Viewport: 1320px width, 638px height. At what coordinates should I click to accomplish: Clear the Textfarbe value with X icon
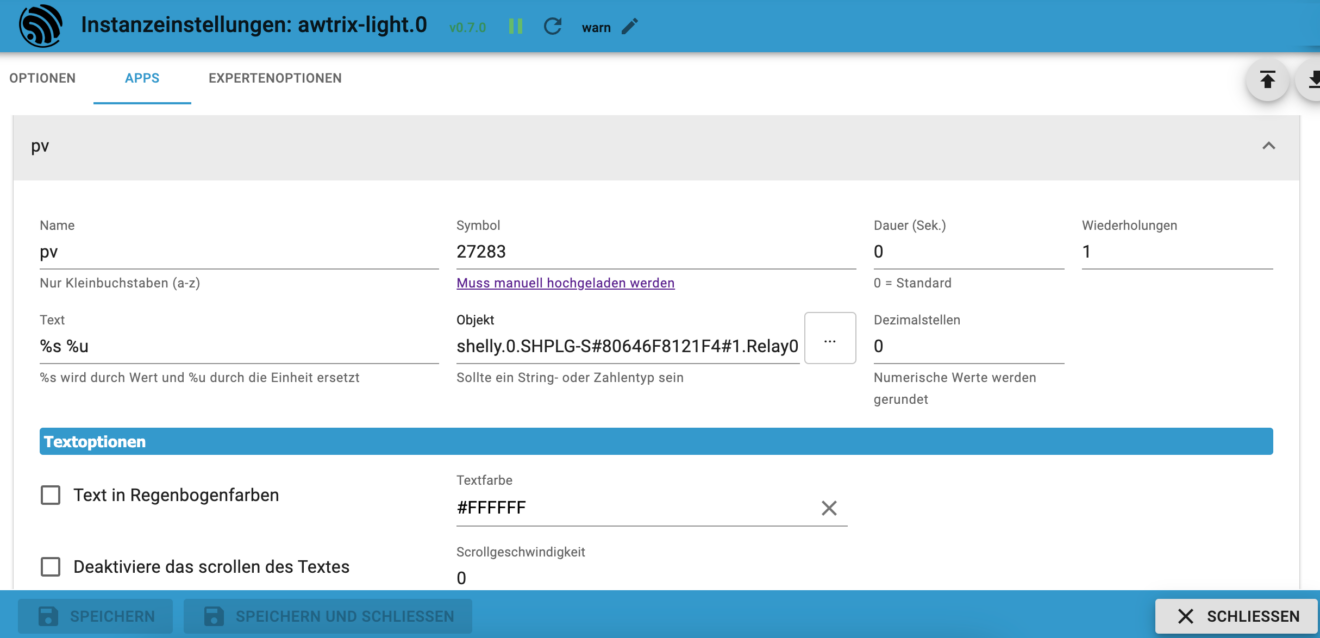coord(829,508)
